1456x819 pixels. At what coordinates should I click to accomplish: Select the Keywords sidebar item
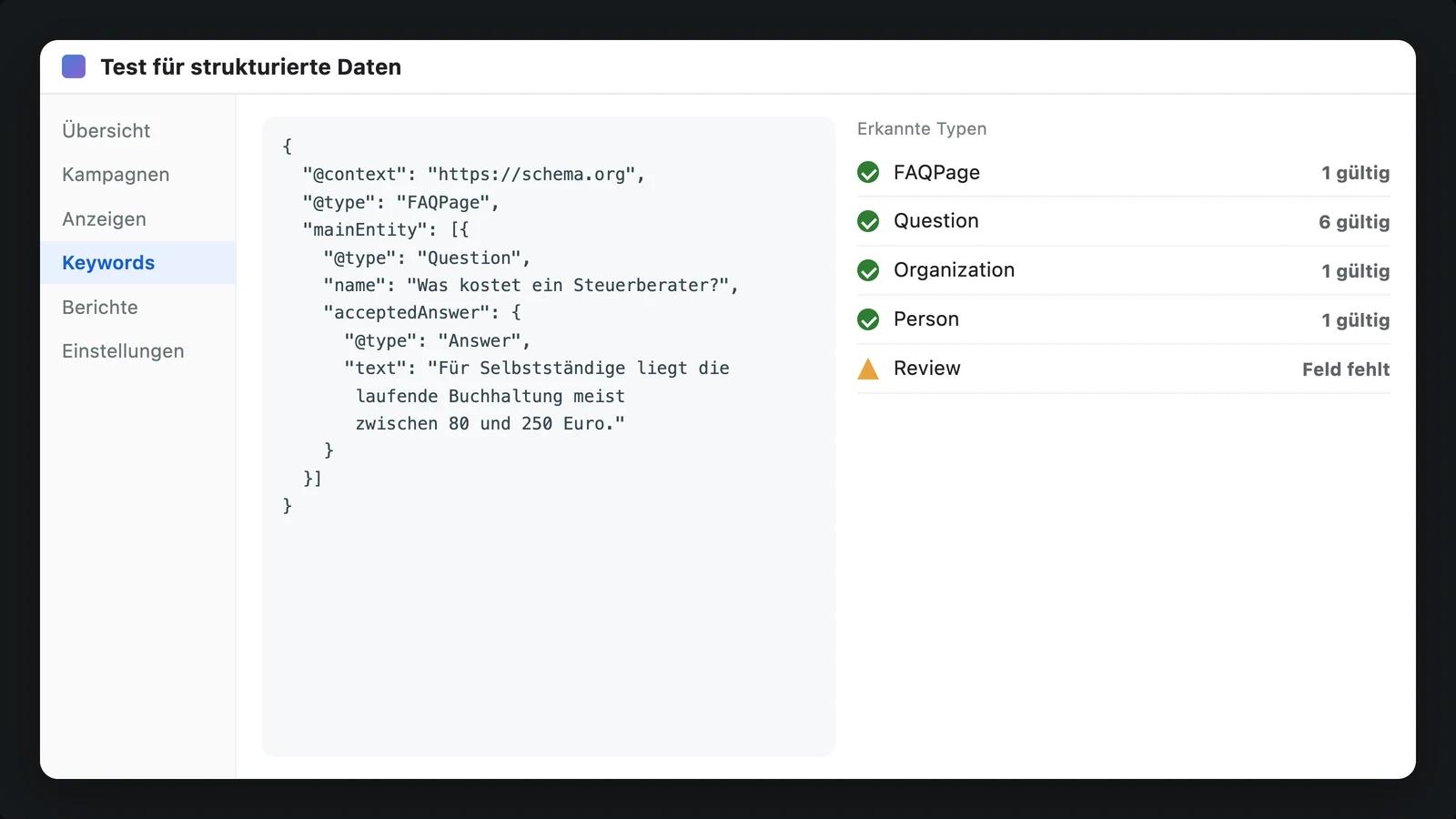[137, 263]
